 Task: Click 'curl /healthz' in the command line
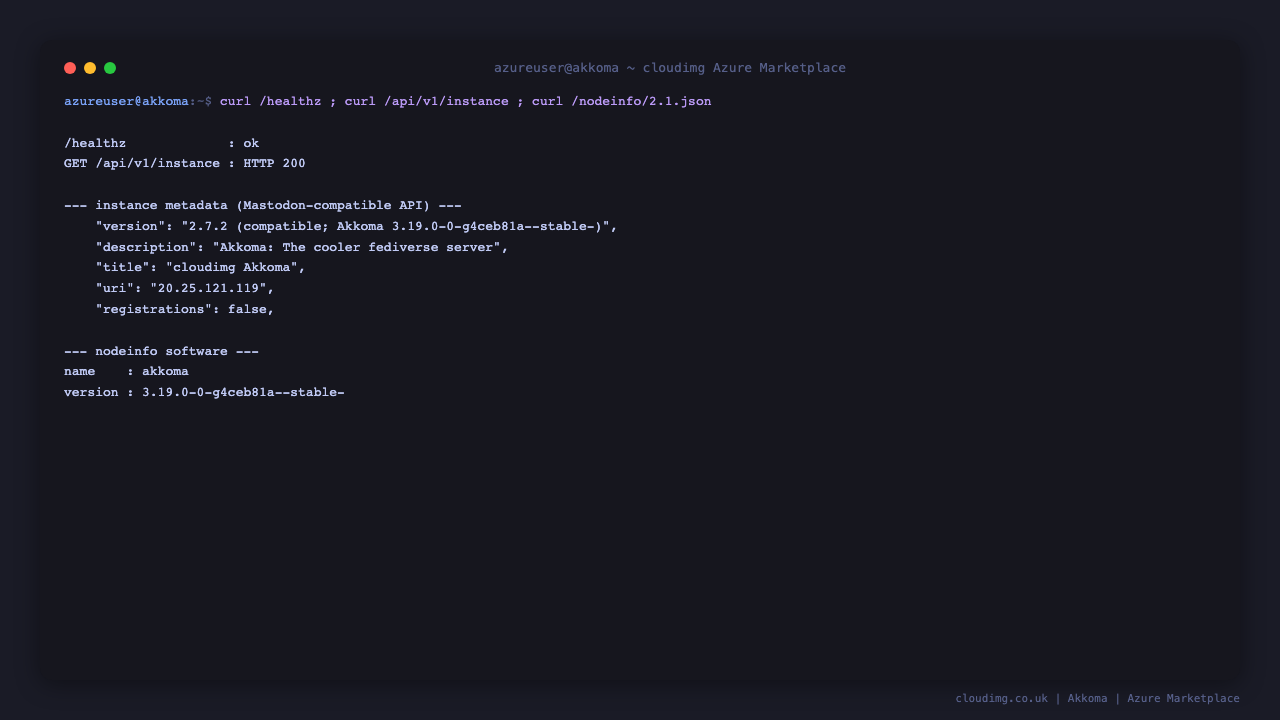[x=271, y=101]
